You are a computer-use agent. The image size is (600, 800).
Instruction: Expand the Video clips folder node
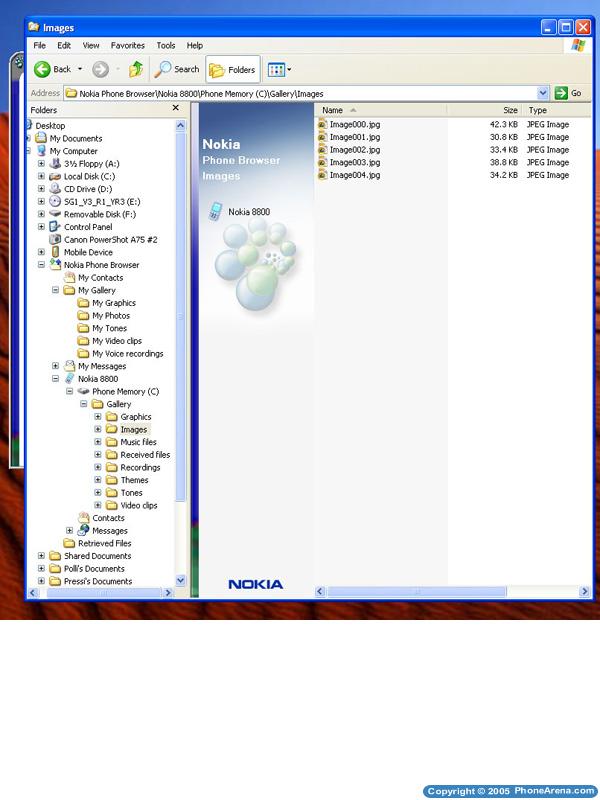coord(98,505)
